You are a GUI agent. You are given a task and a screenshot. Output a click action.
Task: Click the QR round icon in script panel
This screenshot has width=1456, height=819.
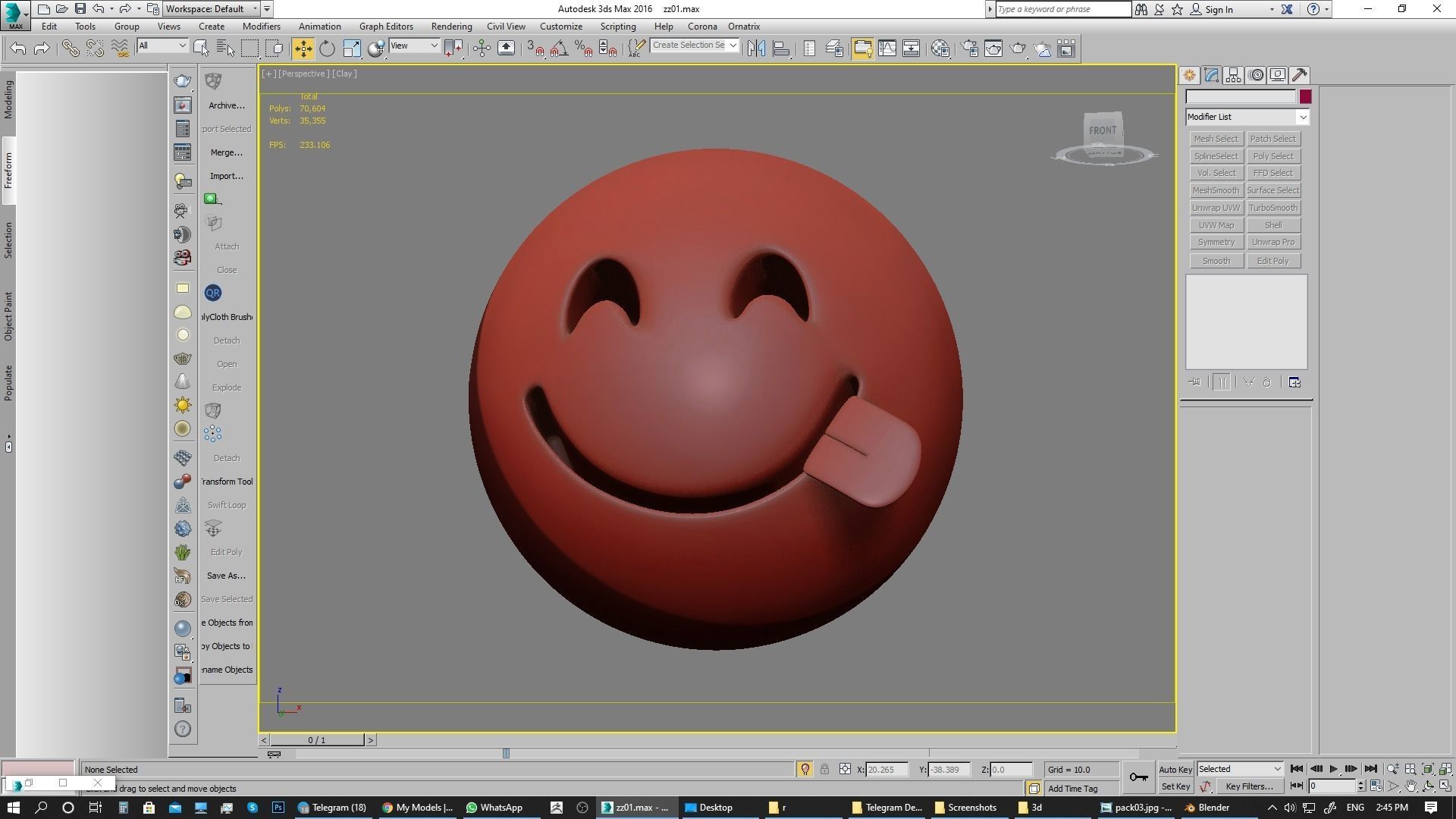[x=212, y=293]
